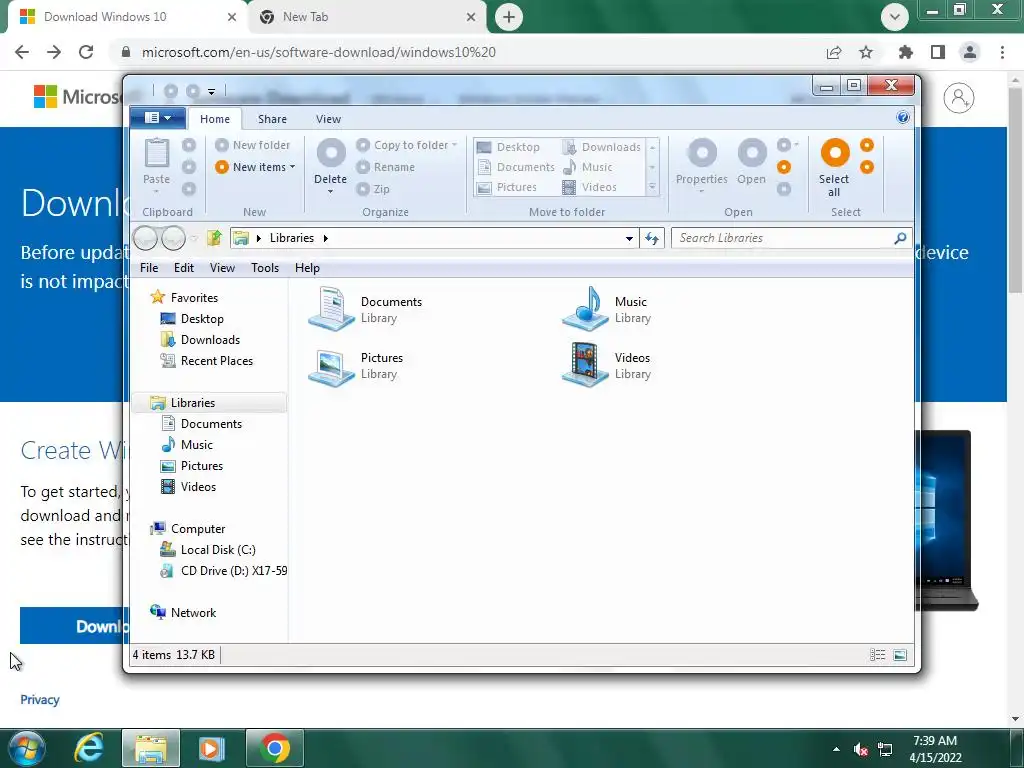Click the Chrome address bar URL
Image resolution: width=1024 pixels, height=768 pixels.
tap(319, 52)
